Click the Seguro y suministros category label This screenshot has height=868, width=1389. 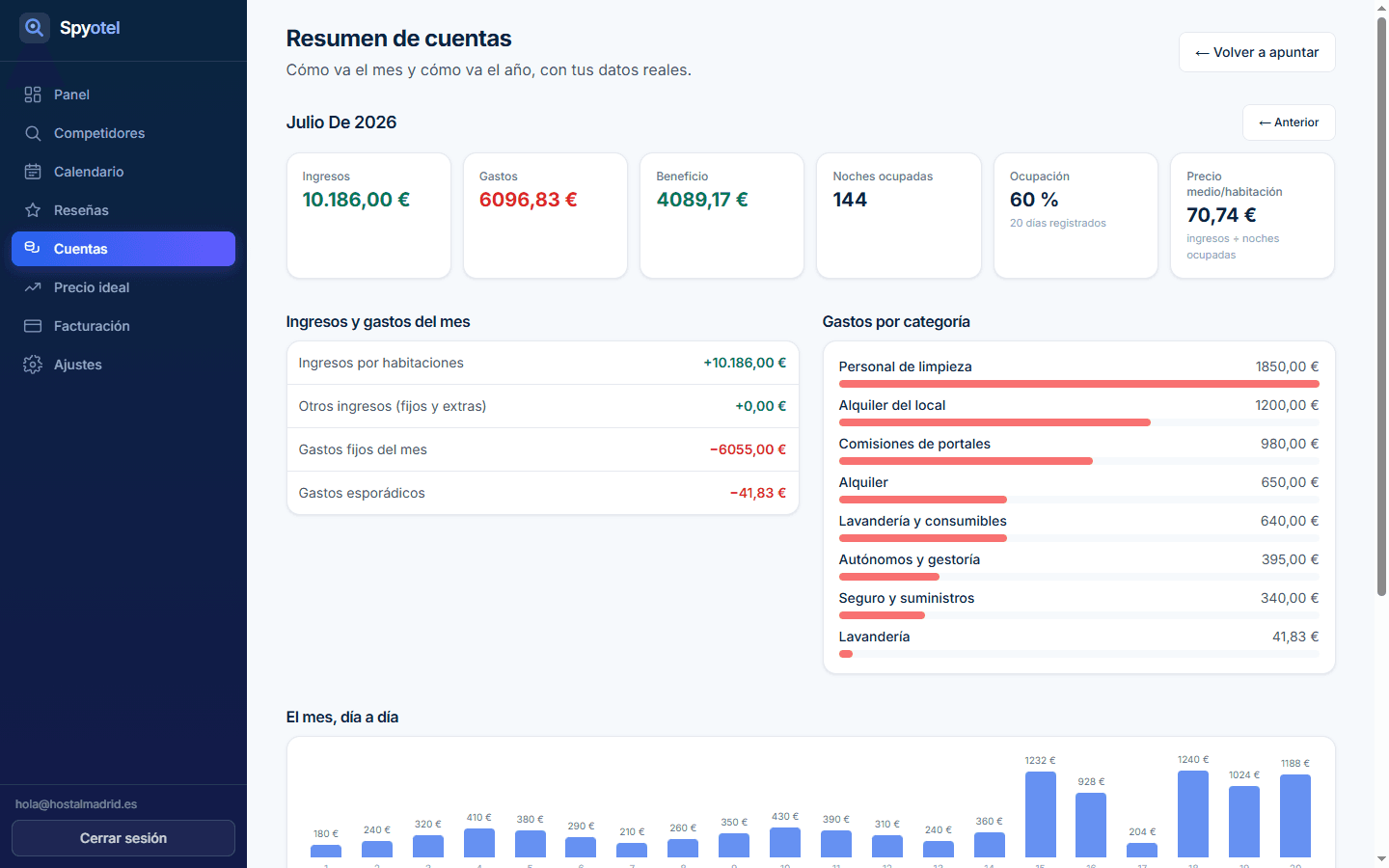tap(907, 598)
